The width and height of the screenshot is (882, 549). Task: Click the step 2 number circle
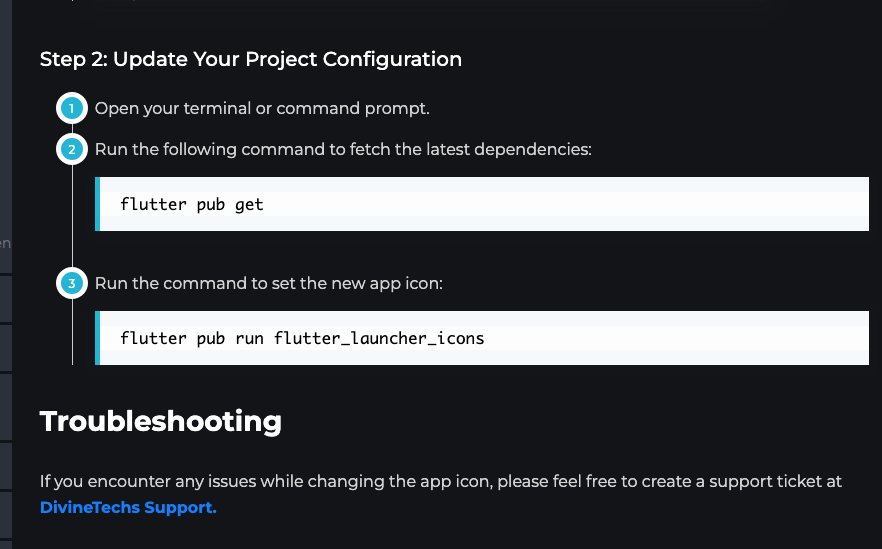click(72, 149)
